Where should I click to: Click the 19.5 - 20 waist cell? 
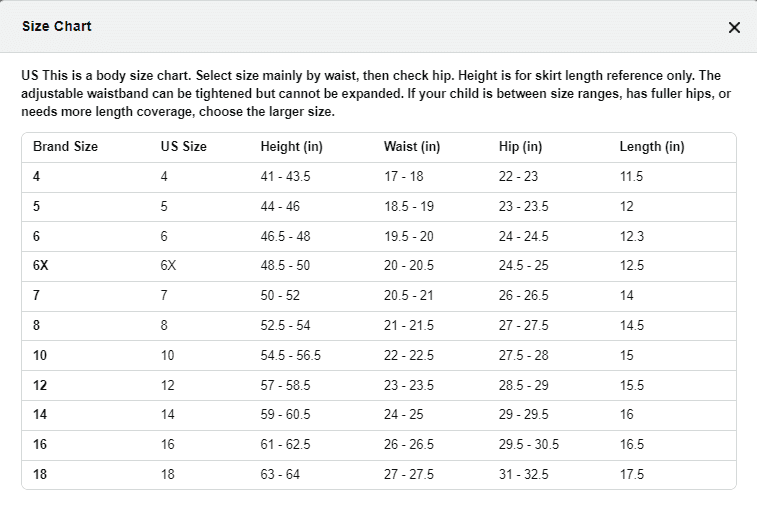pos(408,236)
